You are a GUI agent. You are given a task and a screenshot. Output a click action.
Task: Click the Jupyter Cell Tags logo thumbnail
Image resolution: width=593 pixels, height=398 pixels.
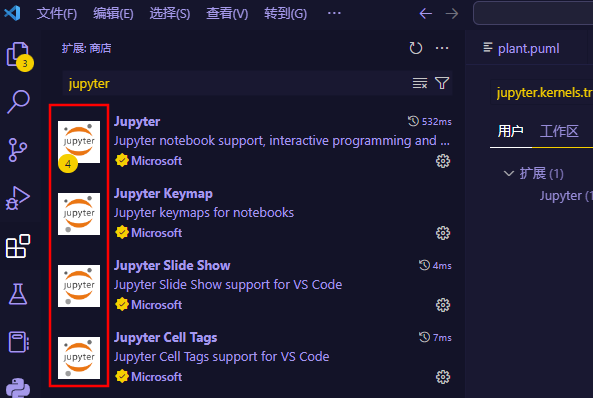click(79, 358)
